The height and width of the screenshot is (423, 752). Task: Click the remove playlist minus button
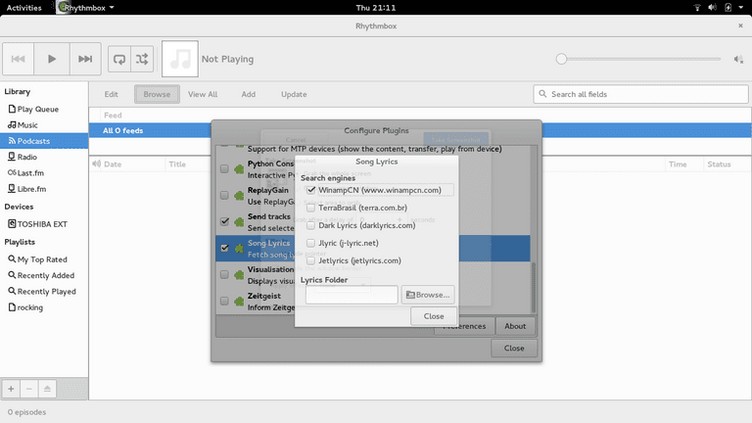pyautogui.click(x=29, y=388)
